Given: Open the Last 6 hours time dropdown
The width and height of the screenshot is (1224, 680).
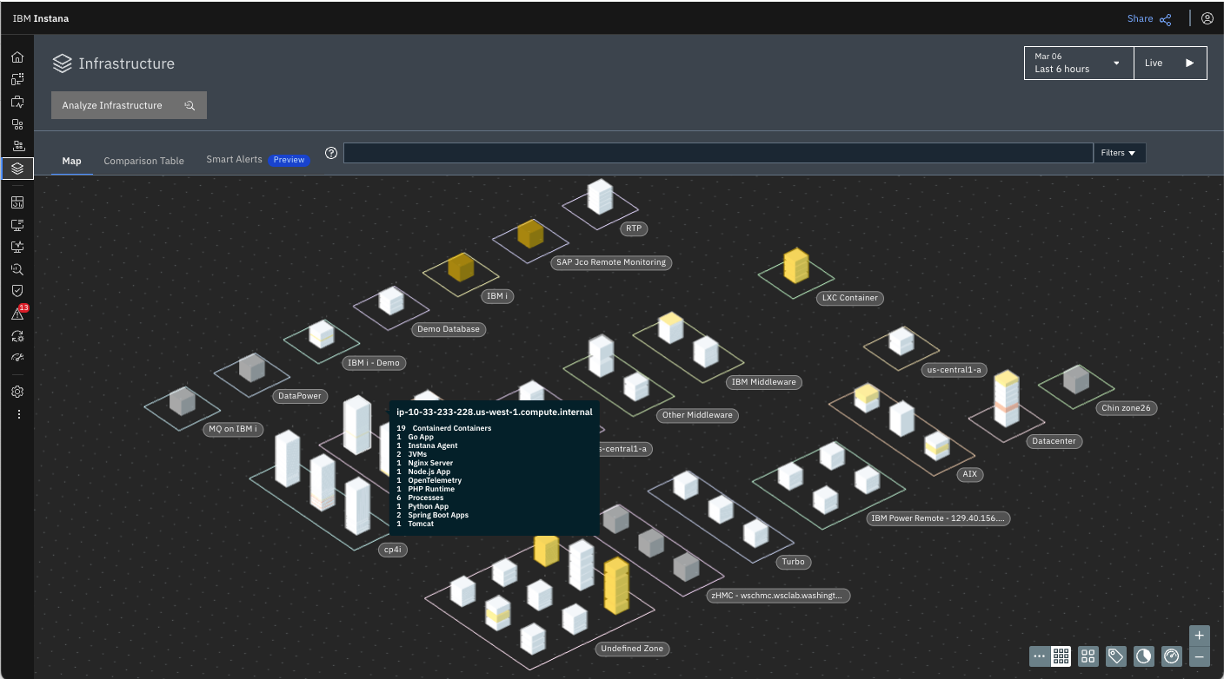Looking at the screenshot, I should [x=1078, y=63].
